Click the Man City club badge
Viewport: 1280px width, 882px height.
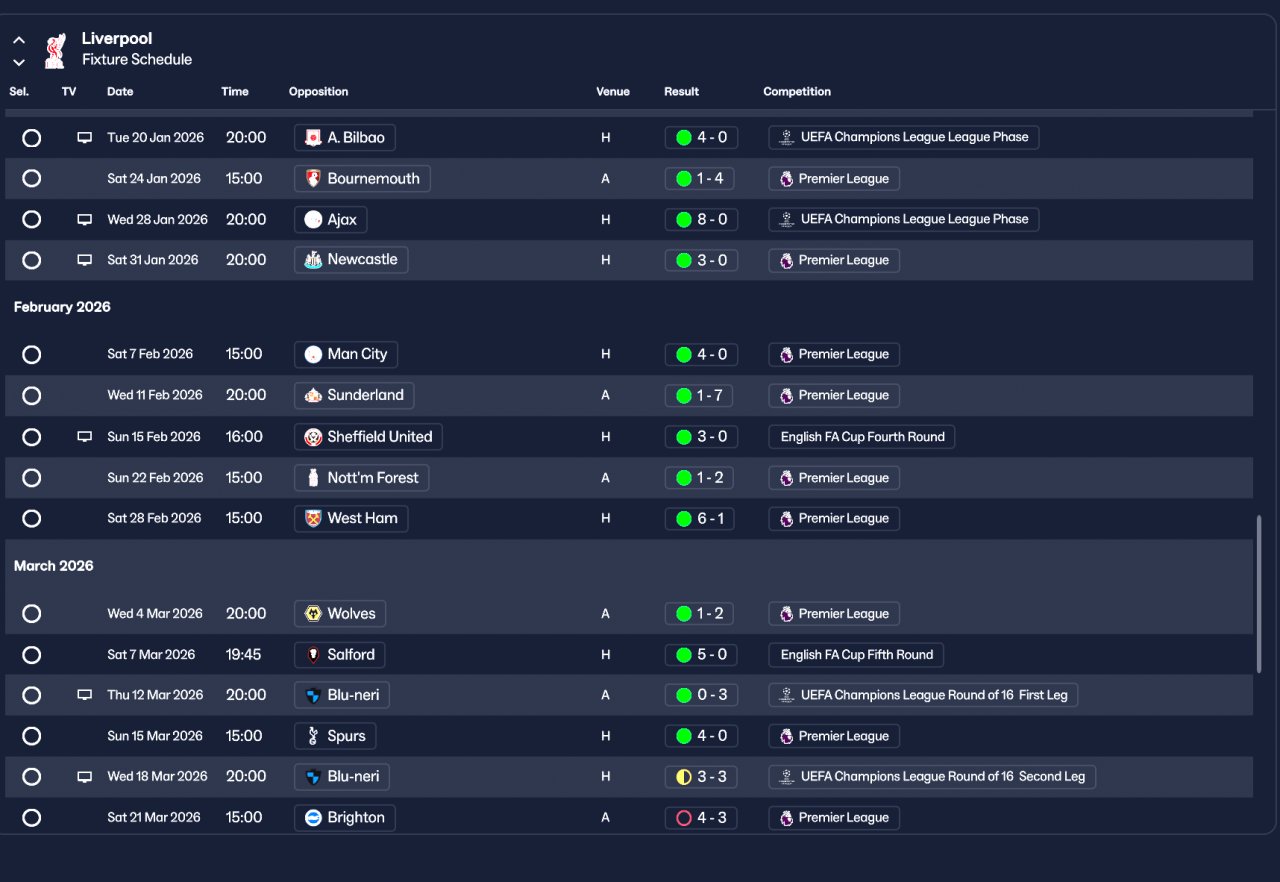[x=313, y=354]
